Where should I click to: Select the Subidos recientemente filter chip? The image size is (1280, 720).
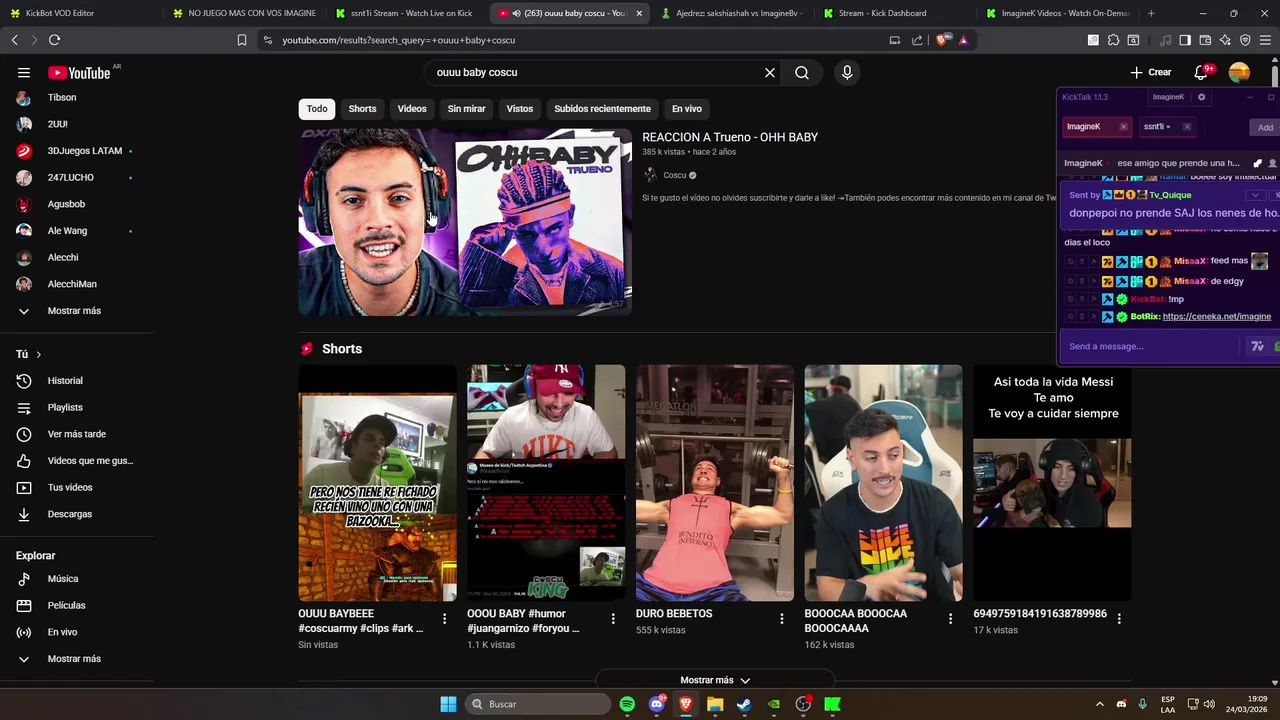602,109
